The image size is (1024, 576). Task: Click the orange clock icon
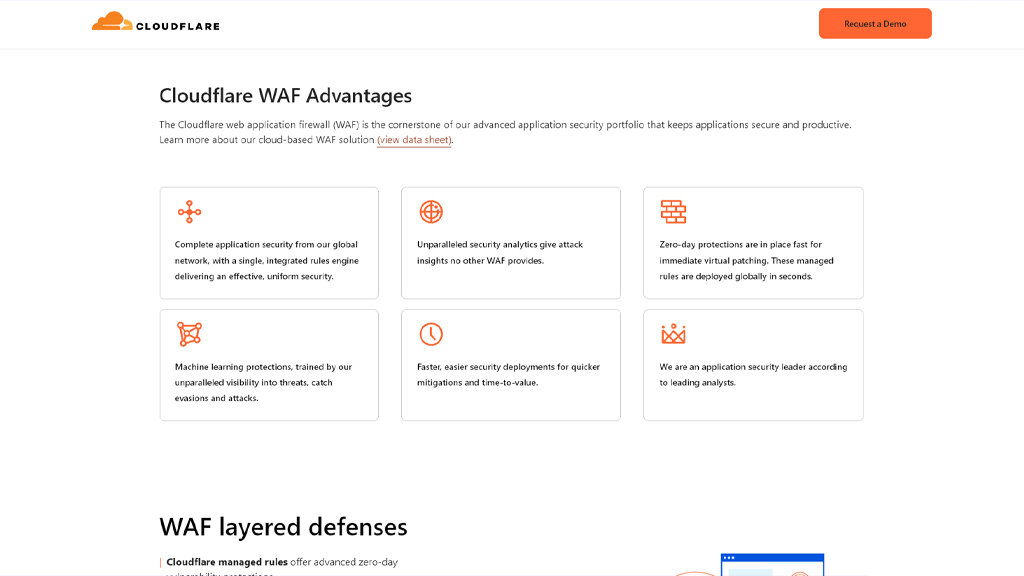pyautogui.click(x=431, y=334)
